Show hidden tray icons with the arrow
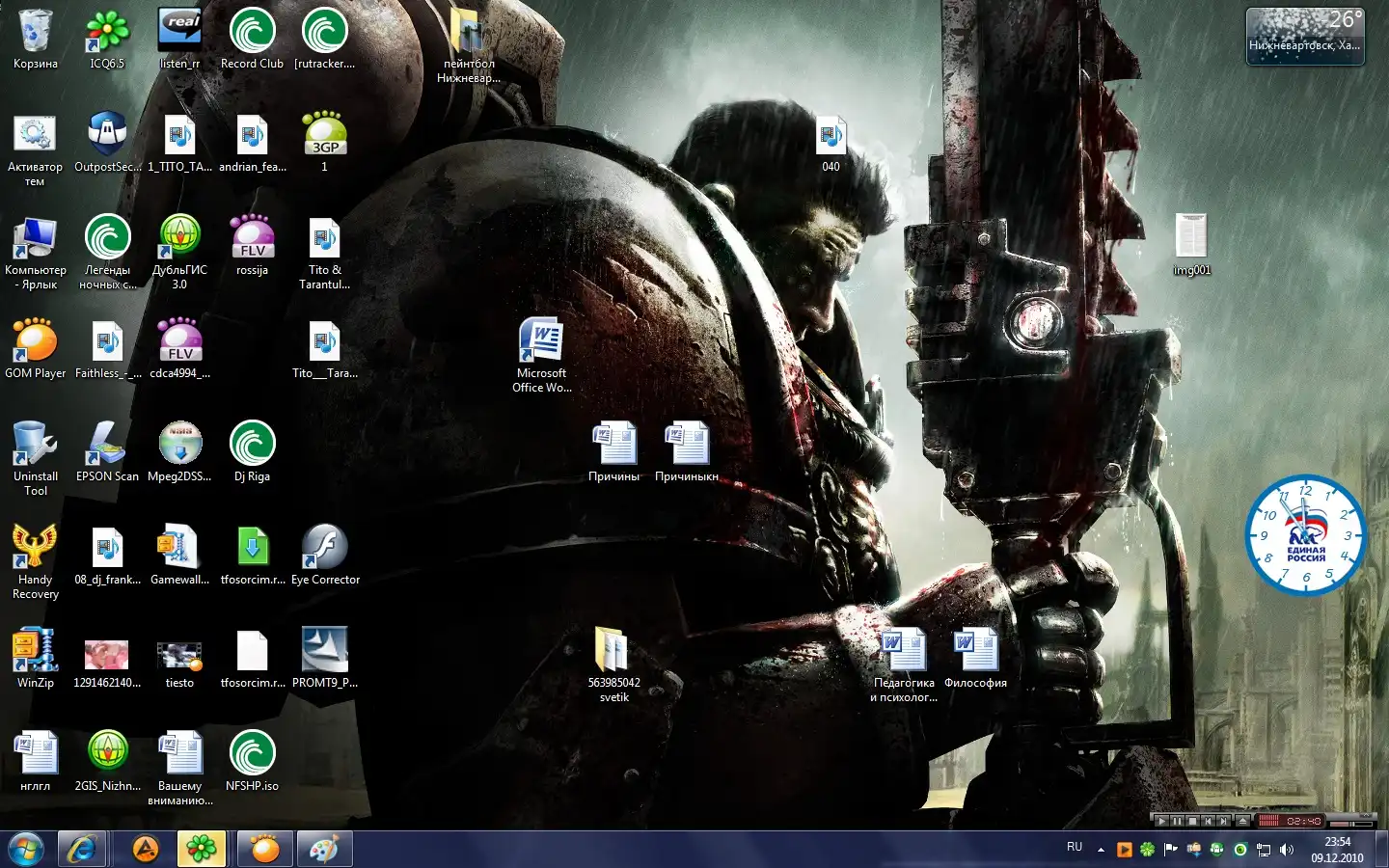This screenshot has height=868, width=1389. pos(1101,850)
